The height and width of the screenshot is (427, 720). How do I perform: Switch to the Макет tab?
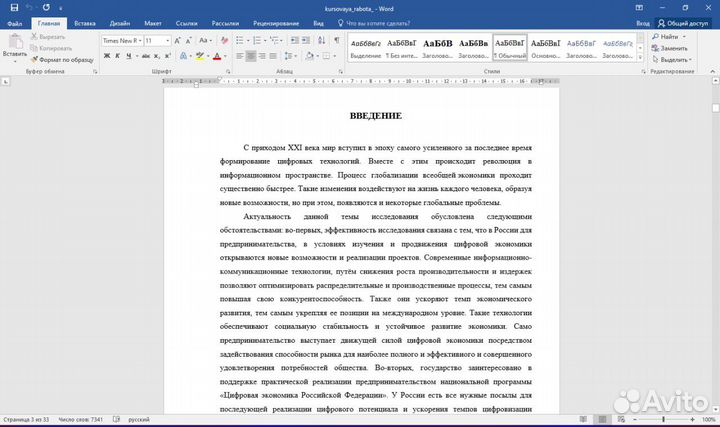tap(152, 23)
